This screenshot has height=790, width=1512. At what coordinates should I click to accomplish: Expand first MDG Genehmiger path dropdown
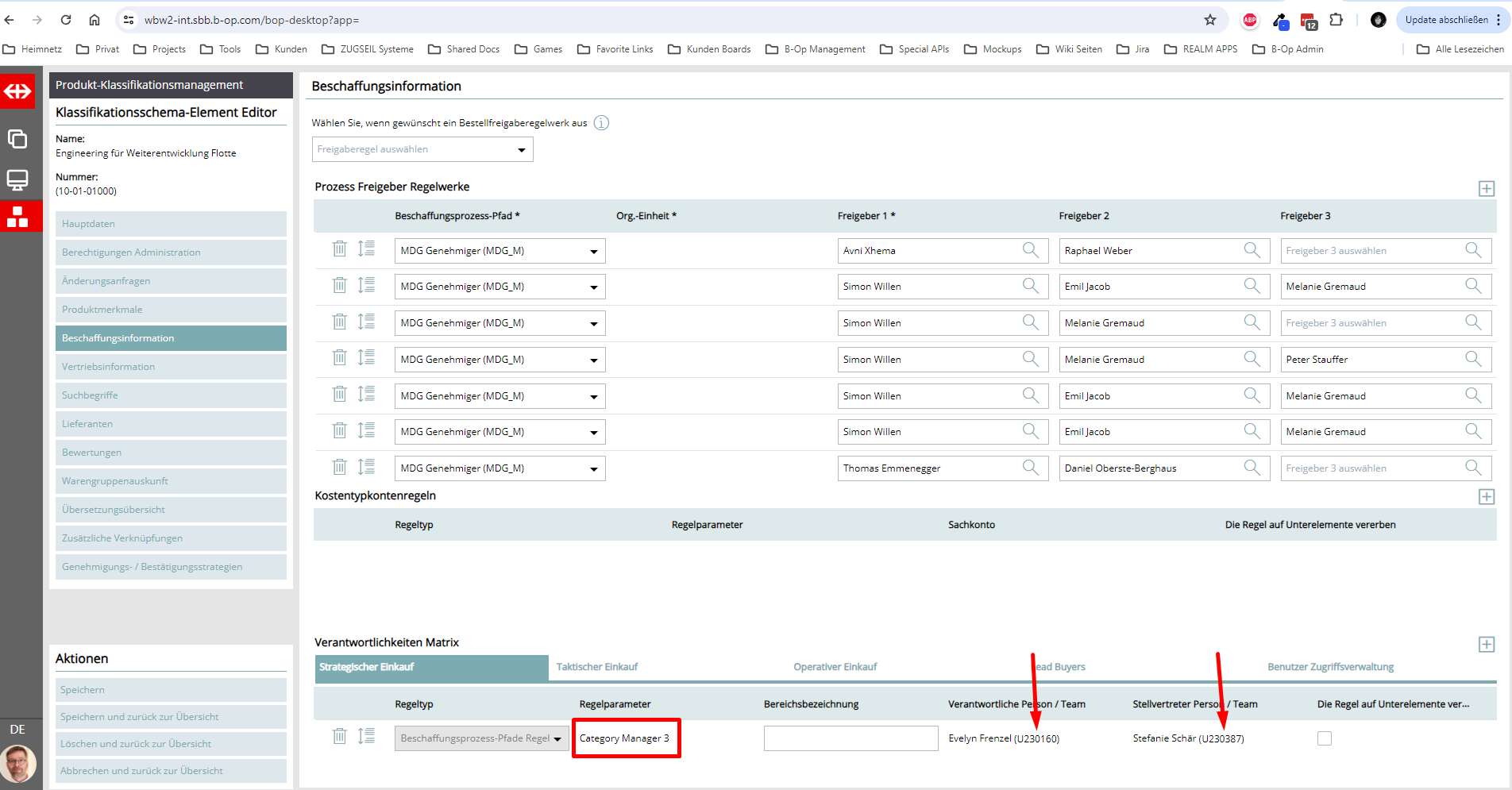click(x=593, y=251)
